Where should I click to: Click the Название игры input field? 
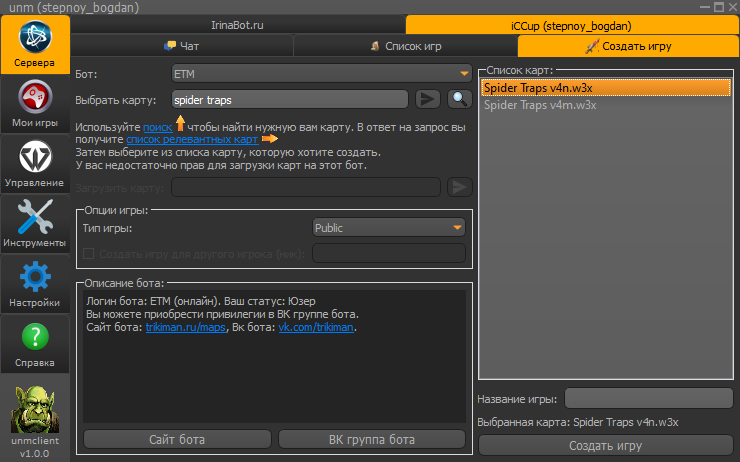pos(649,399)
